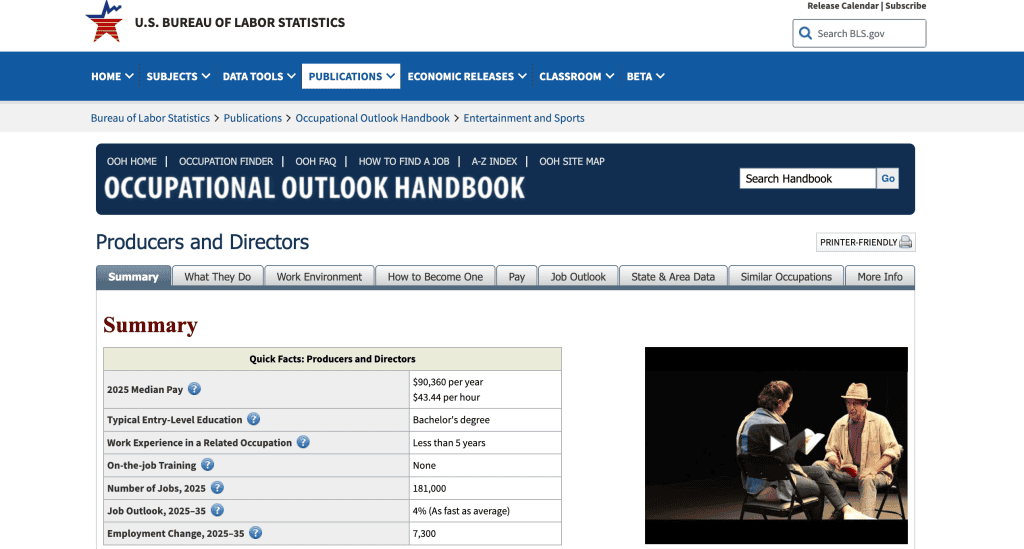1024x549 pixels.
Task: Open the State & Area Data tab
Action: [x=673, y=277]
